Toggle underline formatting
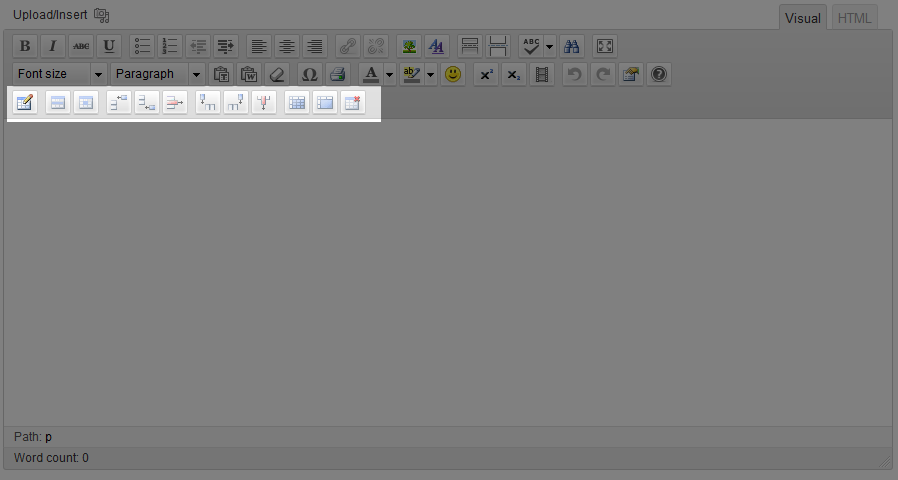Screen dimensions: 898x480 109,46
